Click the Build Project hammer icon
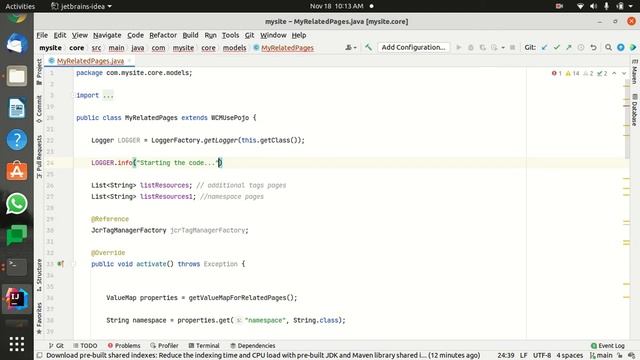Viewport: 640px width, 360px height. click(x=368, y=47)
